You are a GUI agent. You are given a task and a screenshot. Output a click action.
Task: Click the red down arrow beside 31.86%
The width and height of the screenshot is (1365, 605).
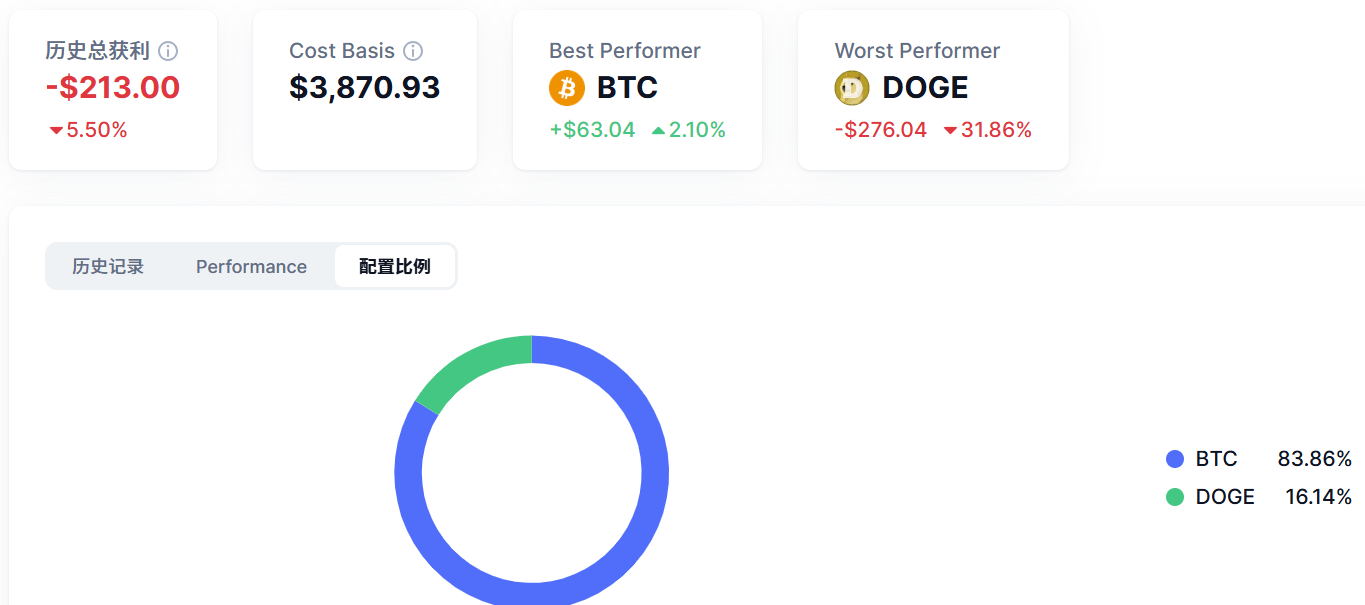click(x=949, y=131)
